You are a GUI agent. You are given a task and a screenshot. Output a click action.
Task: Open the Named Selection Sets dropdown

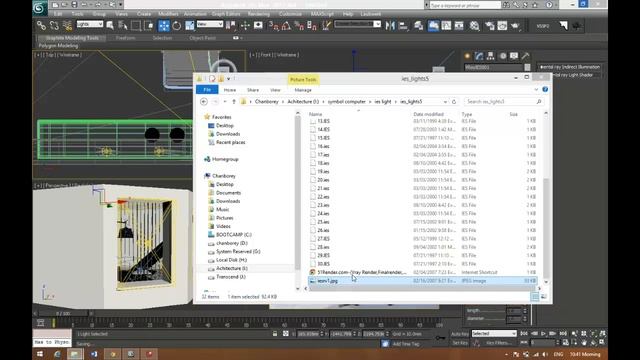coord(358,24)
